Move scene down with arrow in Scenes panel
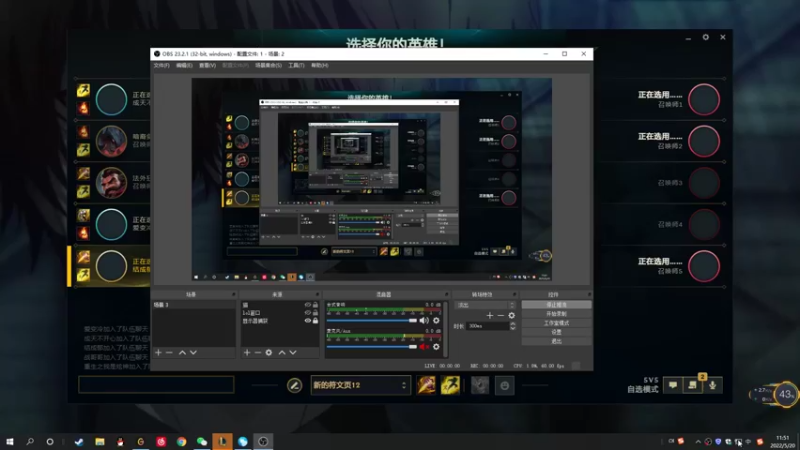 [193, 353]
